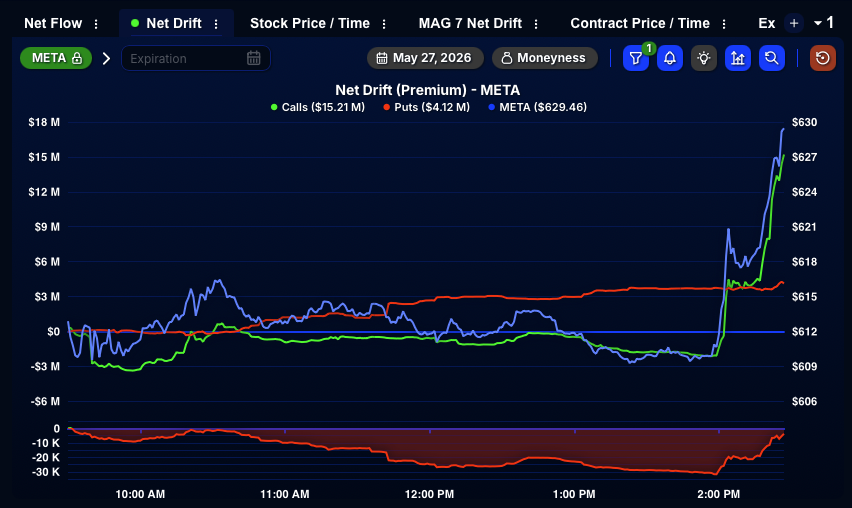Click the $18 M left axis label
The height and width of the screenshot is (508, 852).
44,122
